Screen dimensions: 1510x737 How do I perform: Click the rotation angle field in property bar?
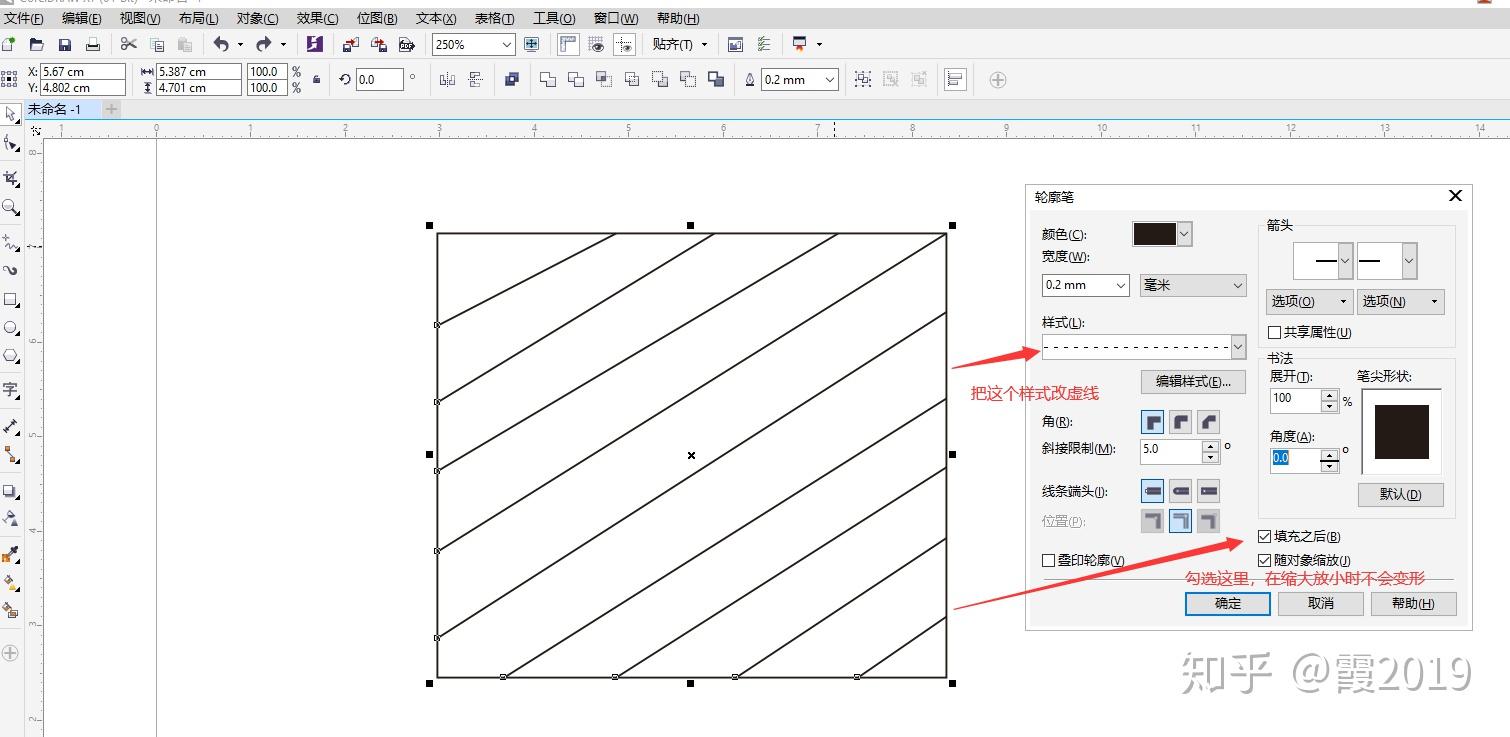tap(380, 80)
